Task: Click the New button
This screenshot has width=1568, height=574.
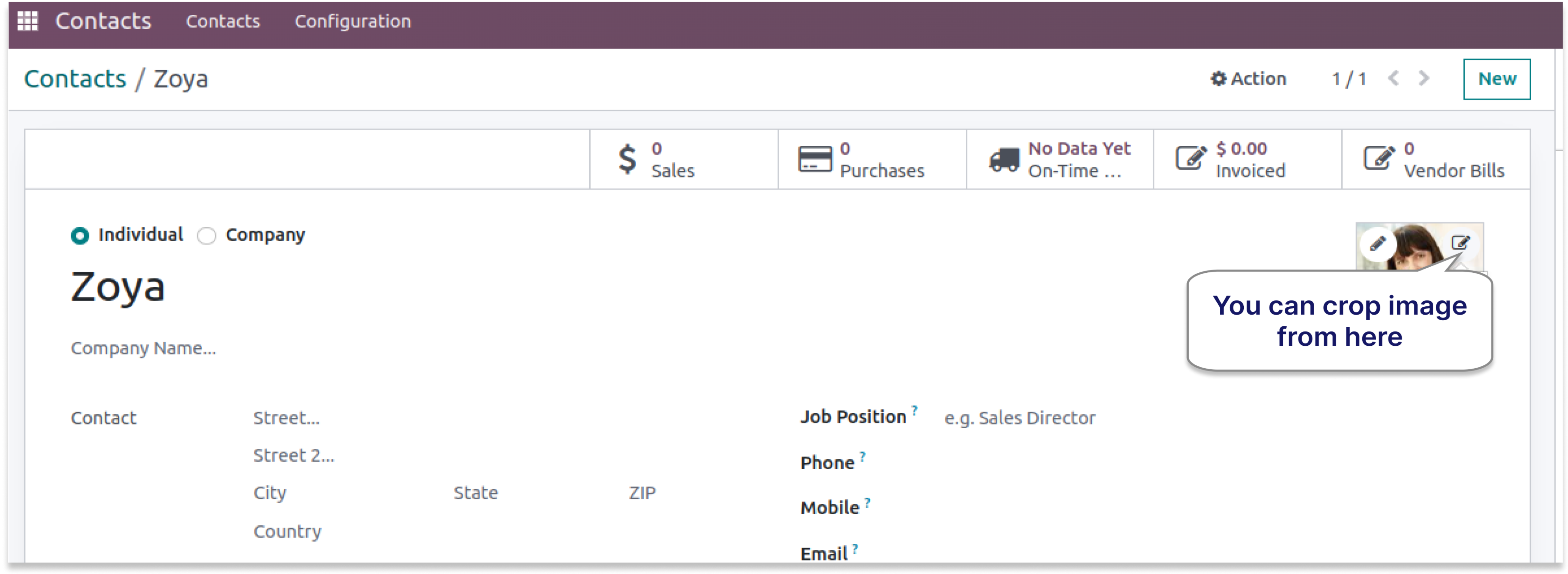Action: tap(1496, 78)
